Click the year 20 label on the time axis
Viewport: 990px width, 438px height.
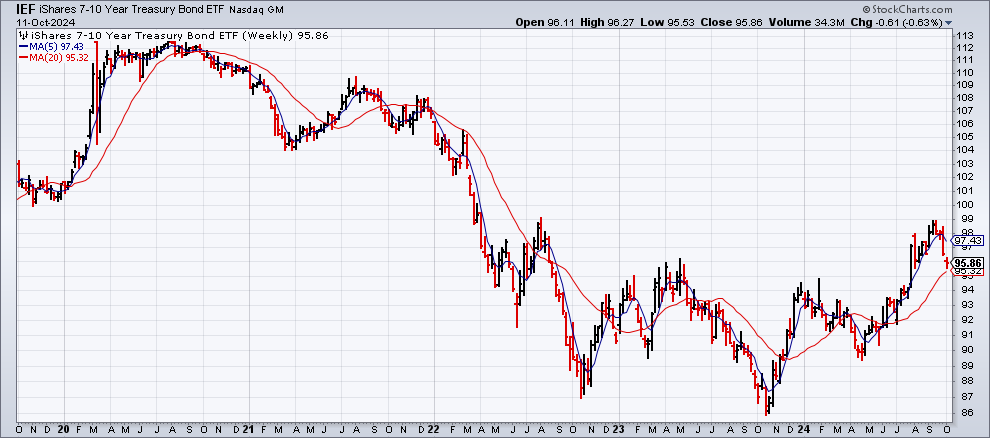coord(63,428)
